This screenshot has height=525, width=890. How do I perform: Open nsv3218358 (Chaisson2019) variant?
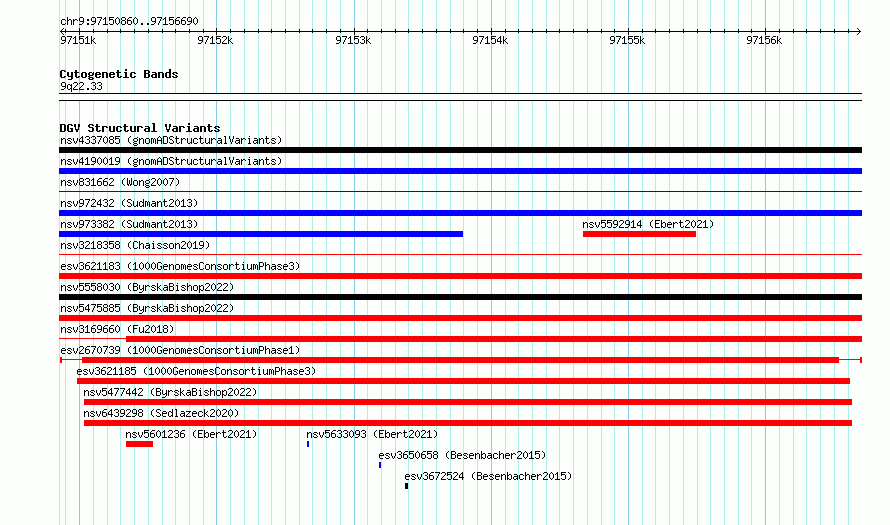tap(135, 245)
